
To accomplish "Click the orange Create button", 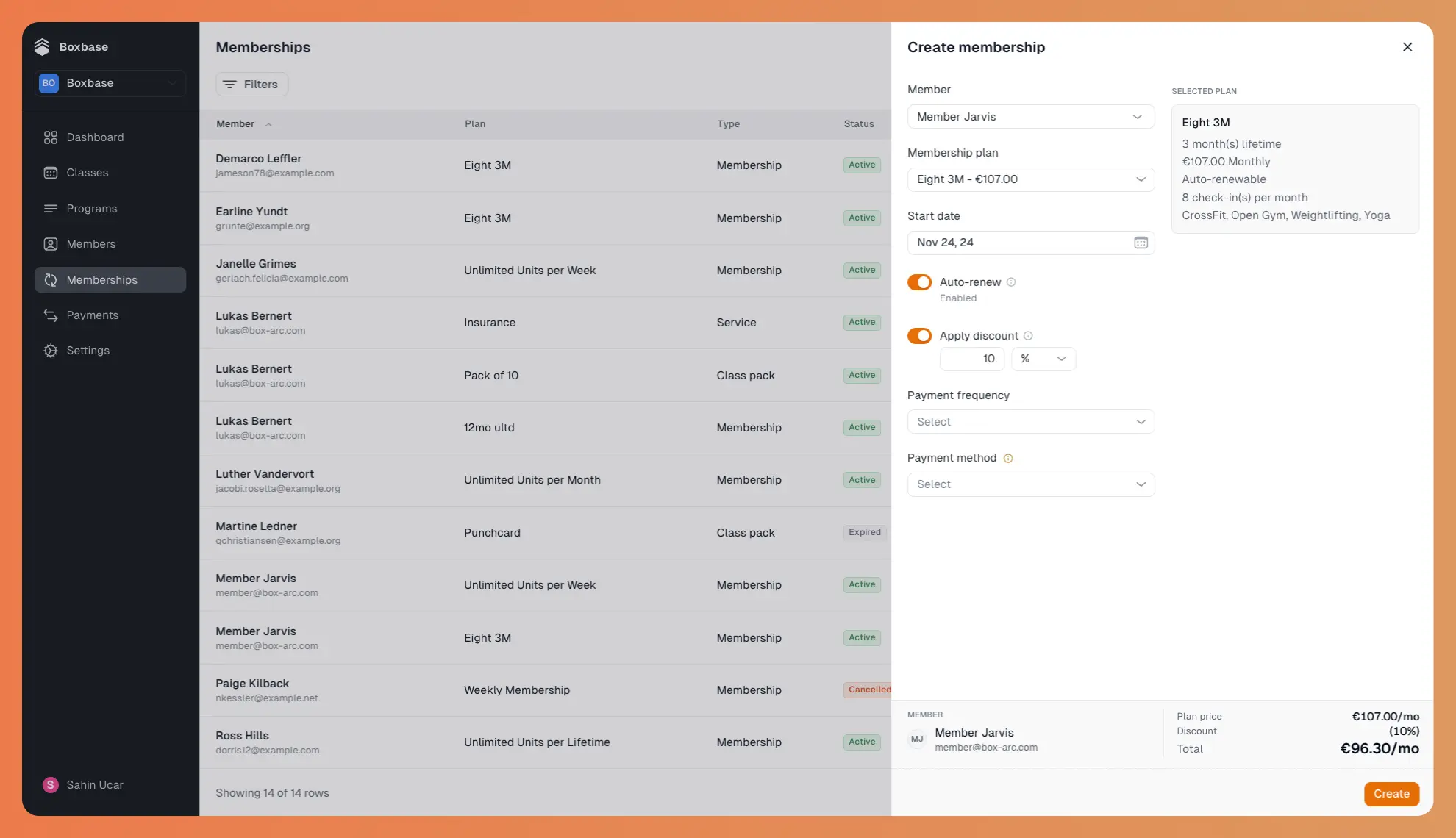I will (1391, 794).
